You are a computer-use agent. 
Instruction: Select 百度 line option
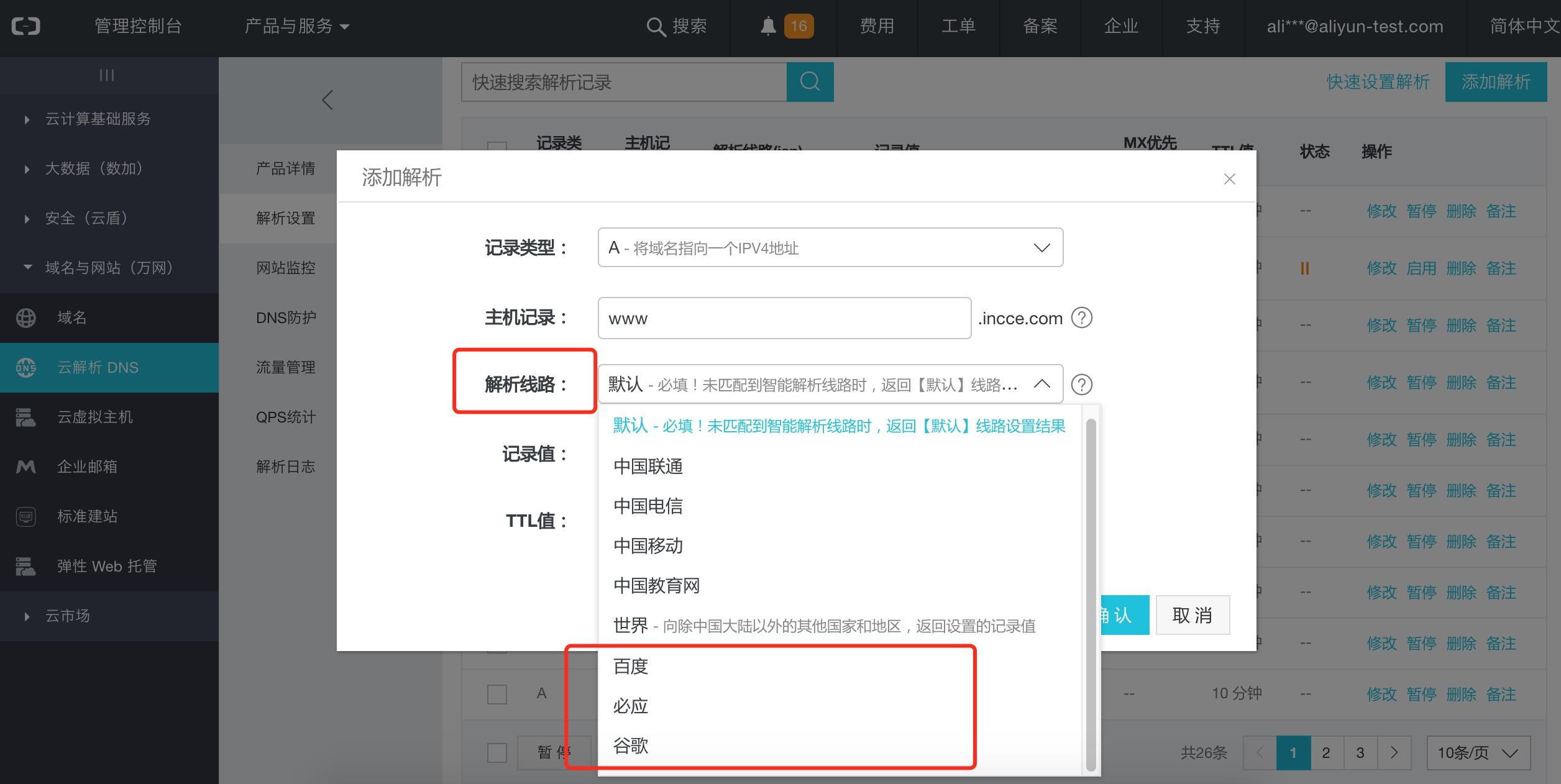[x=839, y=667]
